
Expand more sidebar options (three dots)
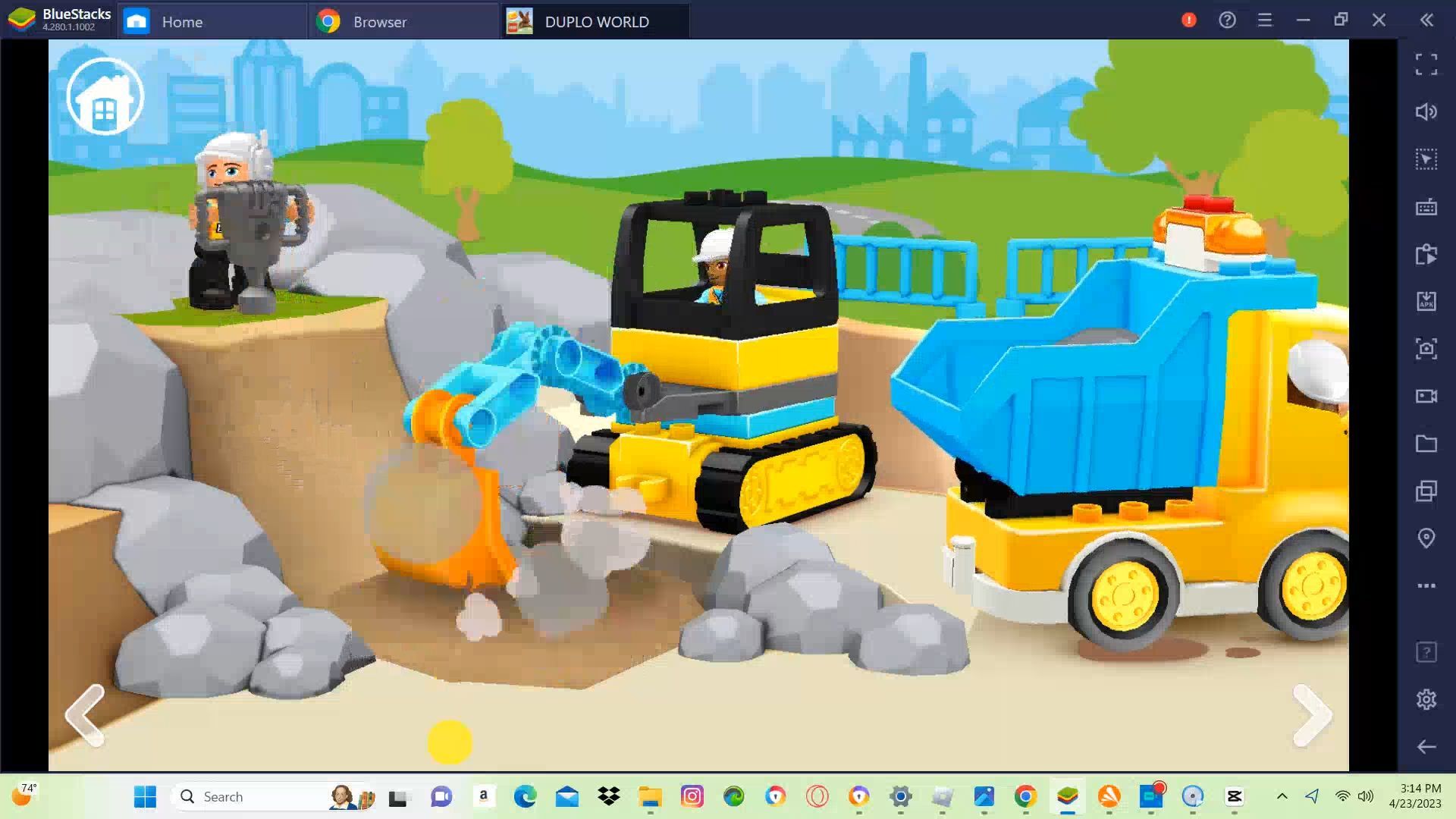tap(1426, 585)
